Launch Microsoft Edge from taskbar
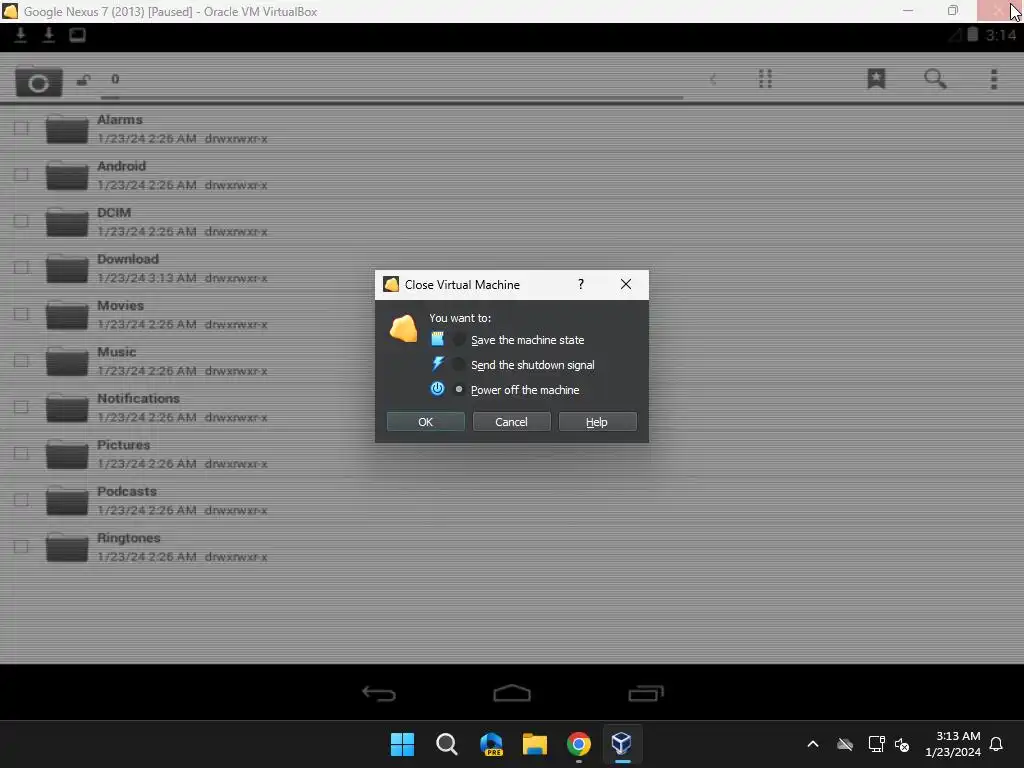The image size is (1024, 768). click(491, 744)
